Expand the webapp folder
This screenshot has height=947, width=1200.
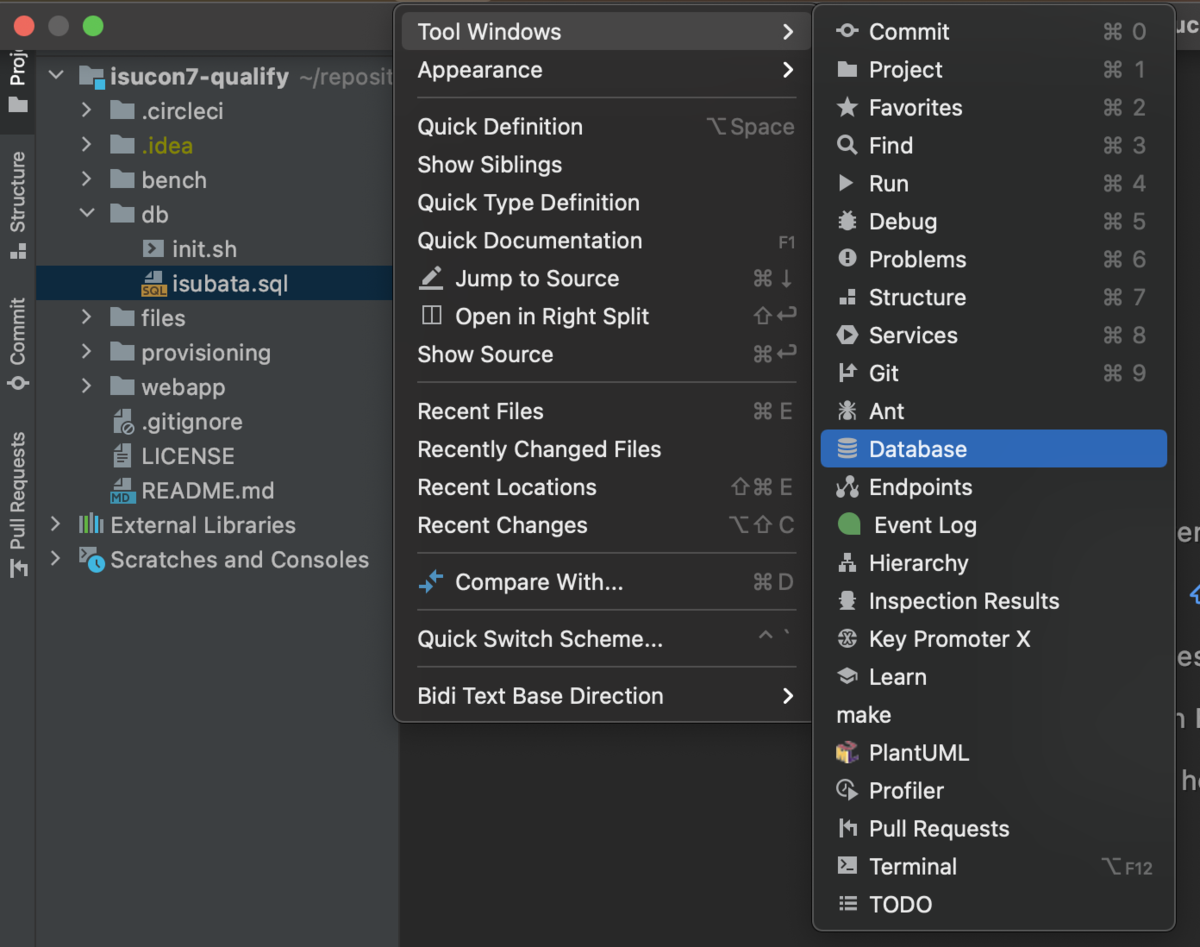pyautogui.click(x=86, y=386)
